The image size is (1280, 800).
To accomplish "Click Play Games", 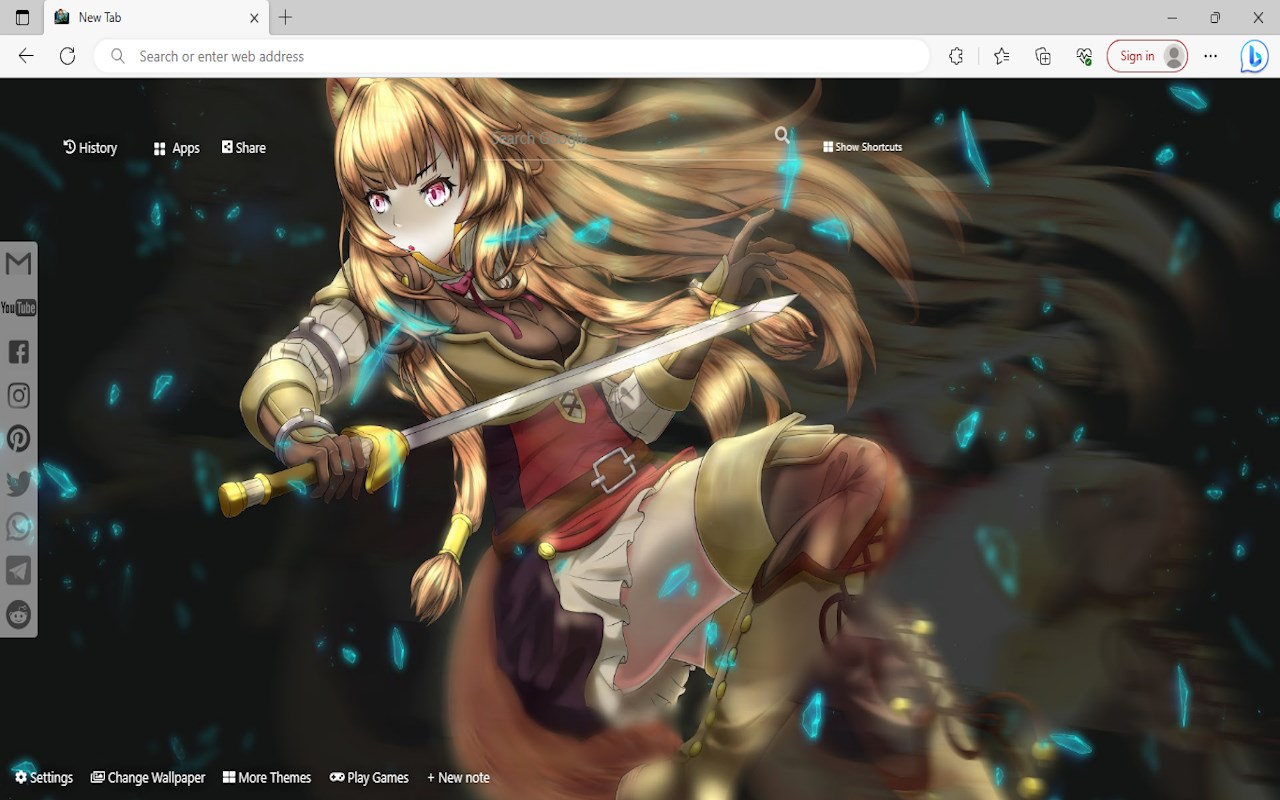I will click(x=369, y=777).
